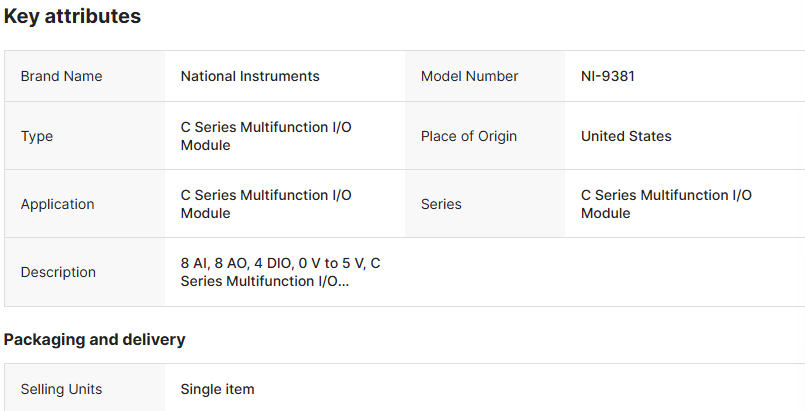Select the Description label cell
The height and width of the screenshot is (411, 805).
pos(58,272)
